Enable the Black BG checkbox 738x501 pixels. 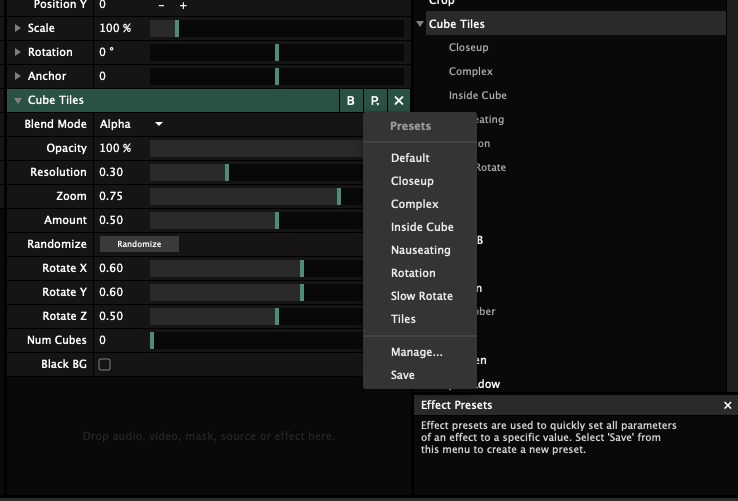104,364
